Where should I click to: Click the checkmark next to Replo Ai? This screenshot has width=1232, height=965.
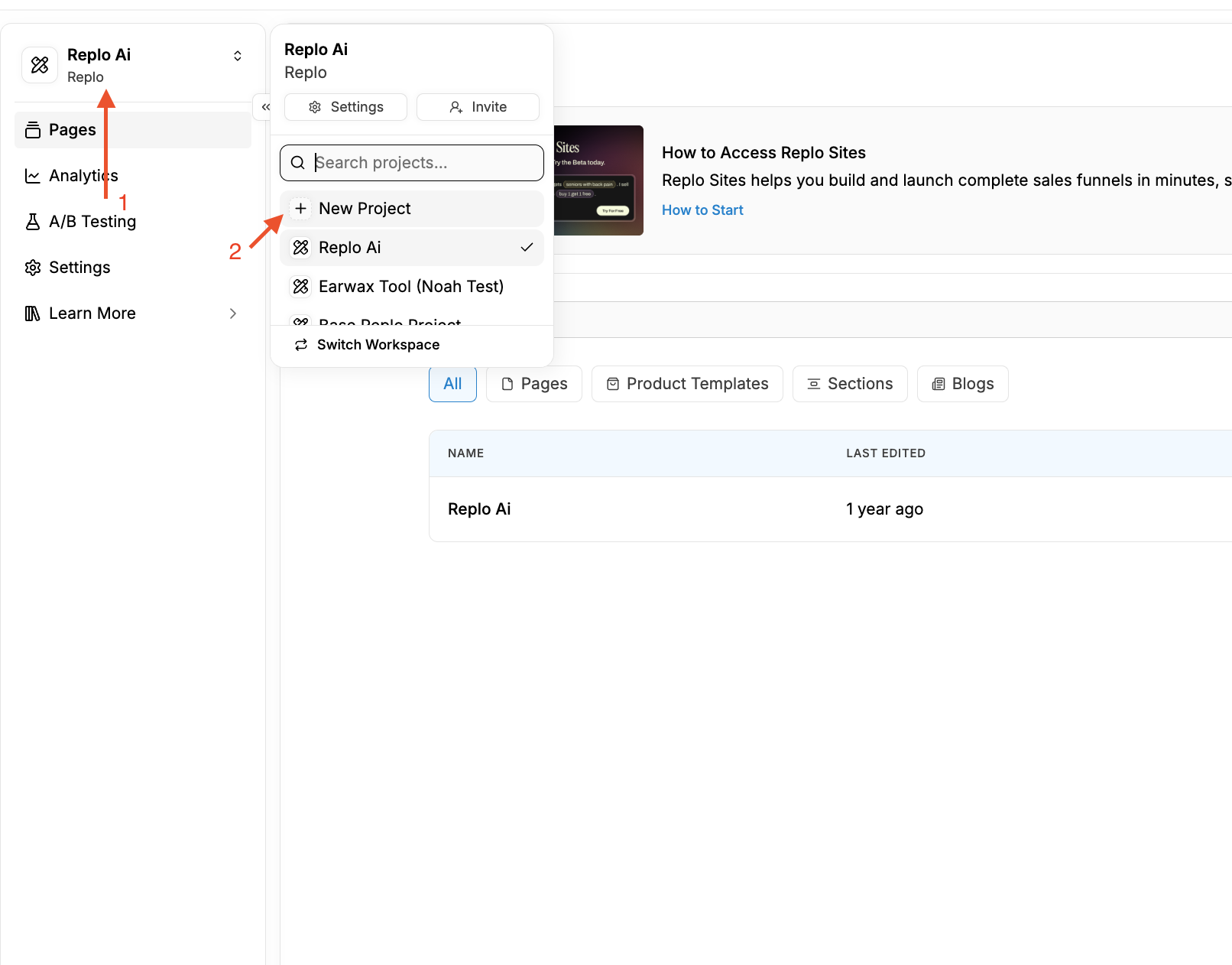click(x=527, y=248)
